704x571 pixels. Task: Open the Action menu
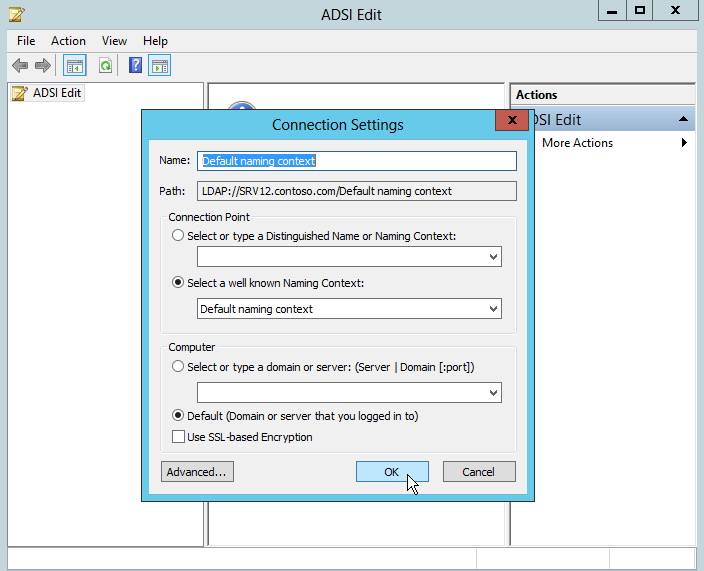68,41
